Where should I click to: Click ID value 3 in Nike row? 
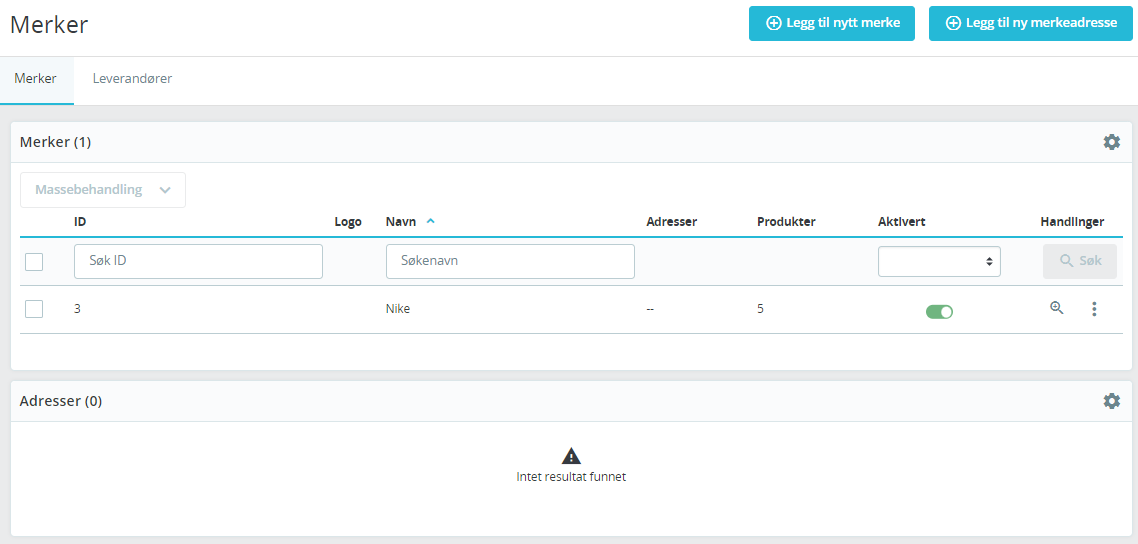coord(77,309)
